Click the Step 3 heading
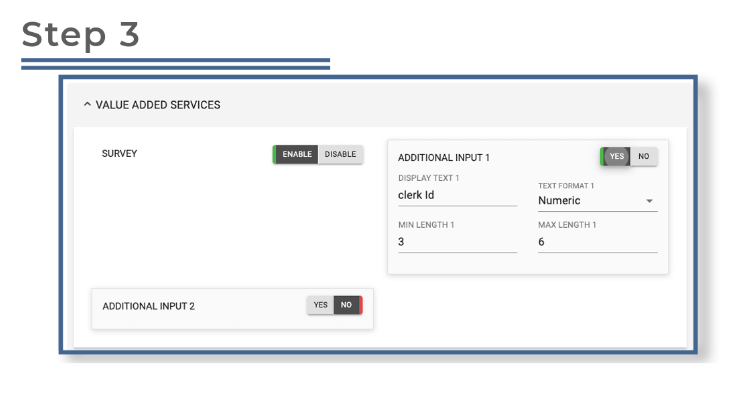Screen dimensions: 747x402 (x=81, y=34)
